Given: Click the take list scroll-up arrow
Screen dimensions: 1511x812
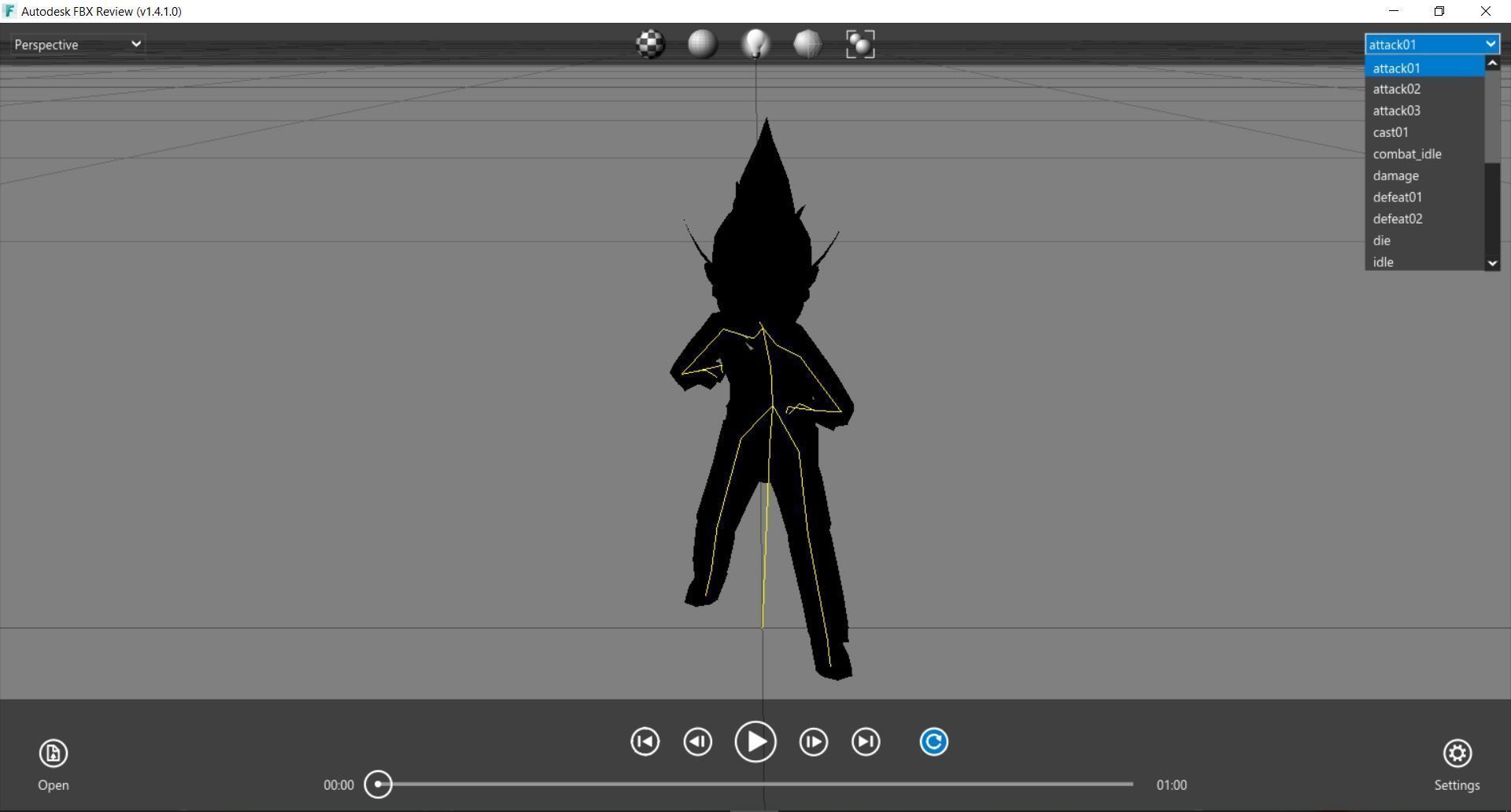Looking at the screenshot, I should (x=1492, y=64).
